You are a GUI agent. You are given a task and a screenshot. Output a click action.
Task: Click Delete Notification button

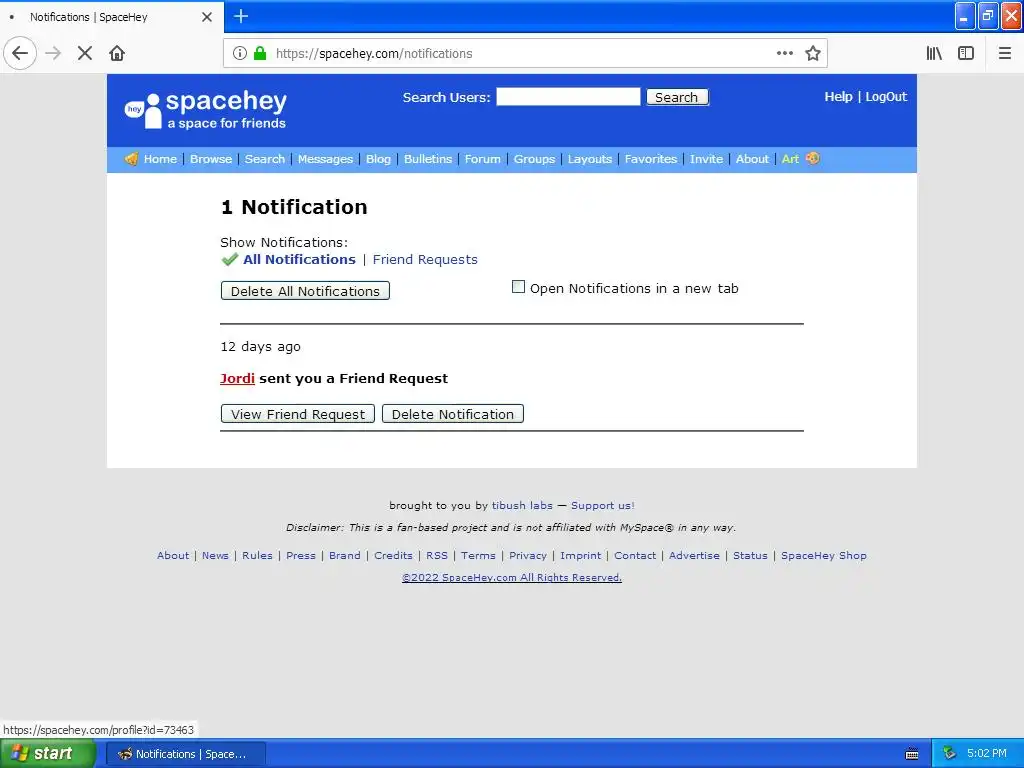tap(453, 414)
